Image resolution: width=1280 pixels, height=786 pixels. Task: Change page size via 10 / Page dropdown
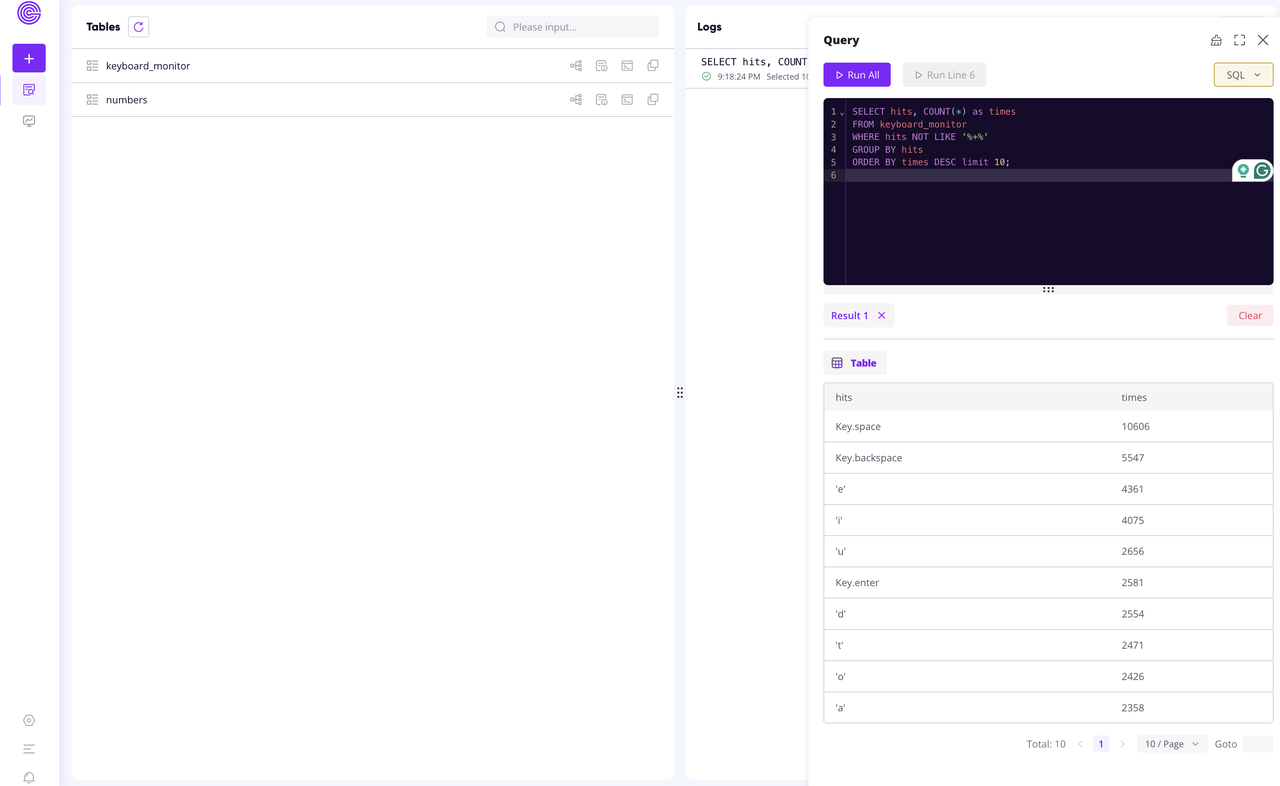pos(1171,744)
